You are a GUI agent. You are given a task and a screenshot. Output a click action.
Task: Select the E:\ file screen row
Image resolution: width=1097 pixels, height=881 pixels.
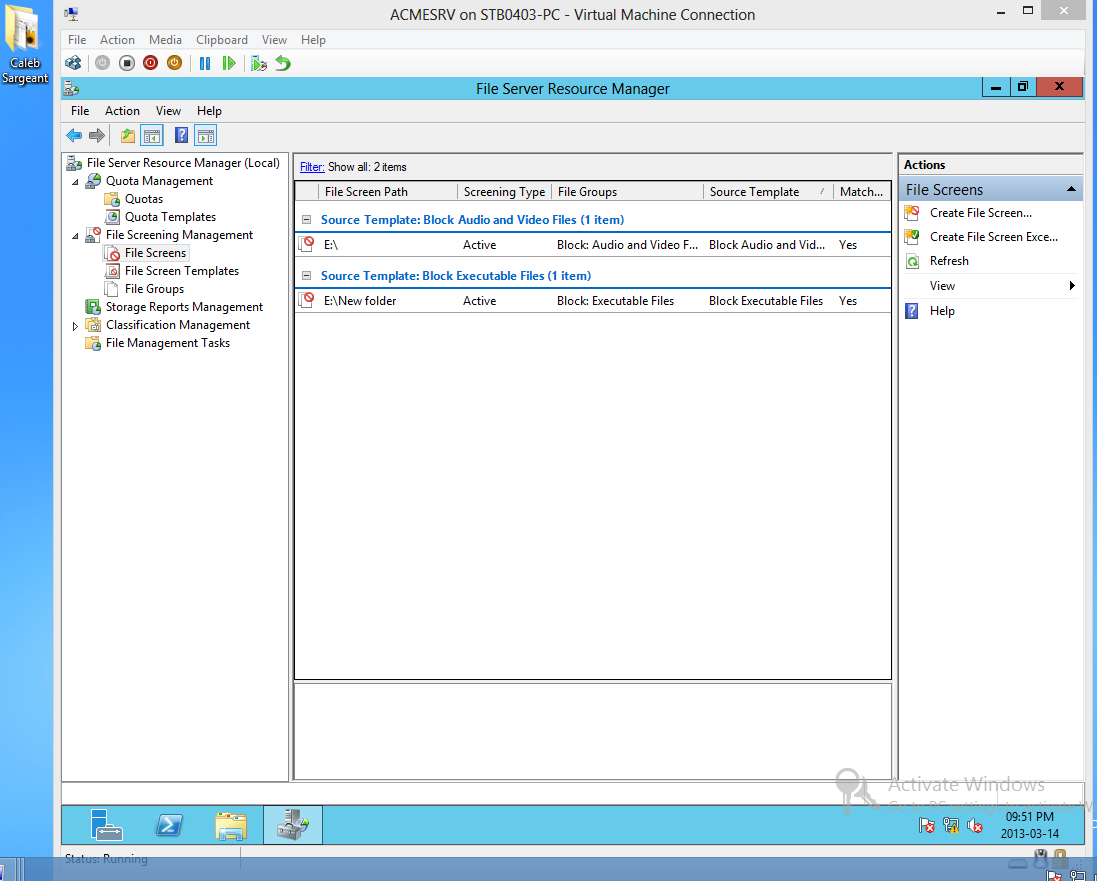point(593,244)
